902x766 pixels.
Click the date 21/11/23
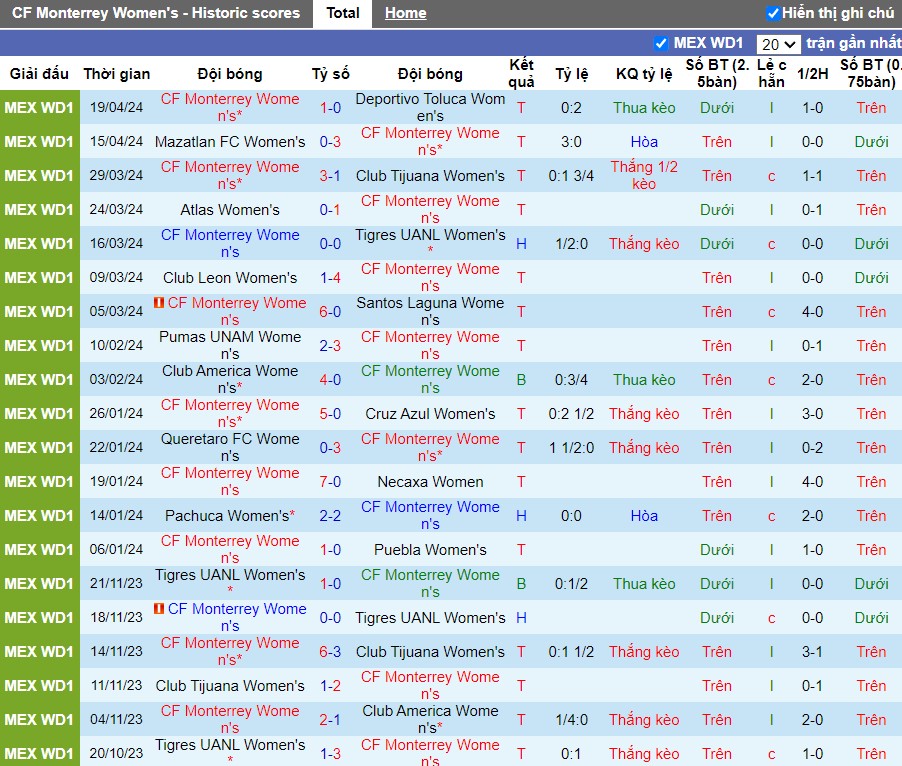[116, 583]
